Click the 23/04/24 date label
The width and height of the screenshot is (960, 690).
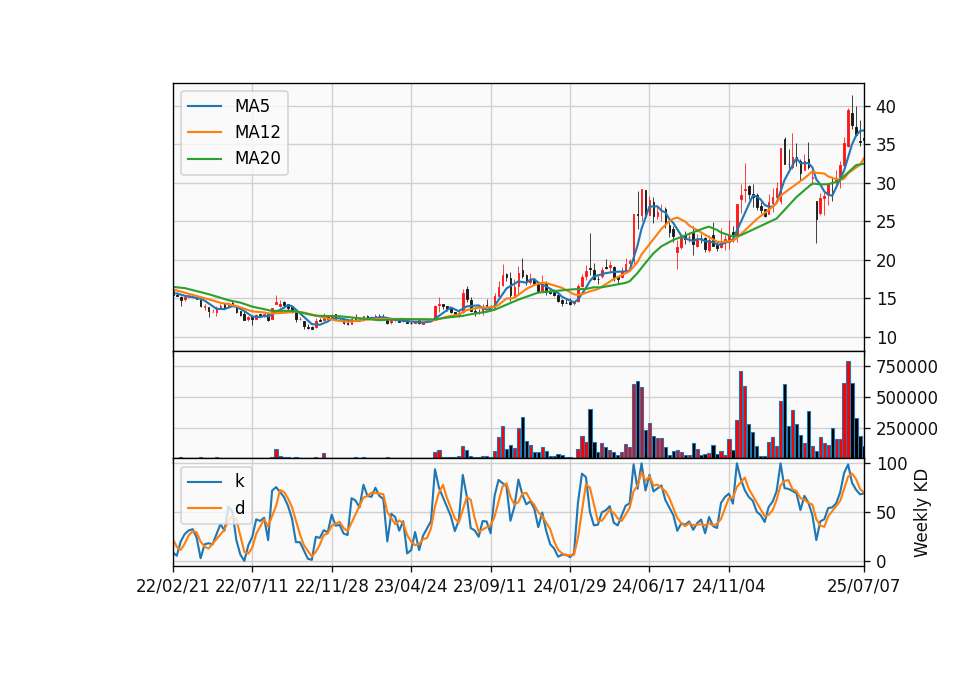tap(411, 586)
